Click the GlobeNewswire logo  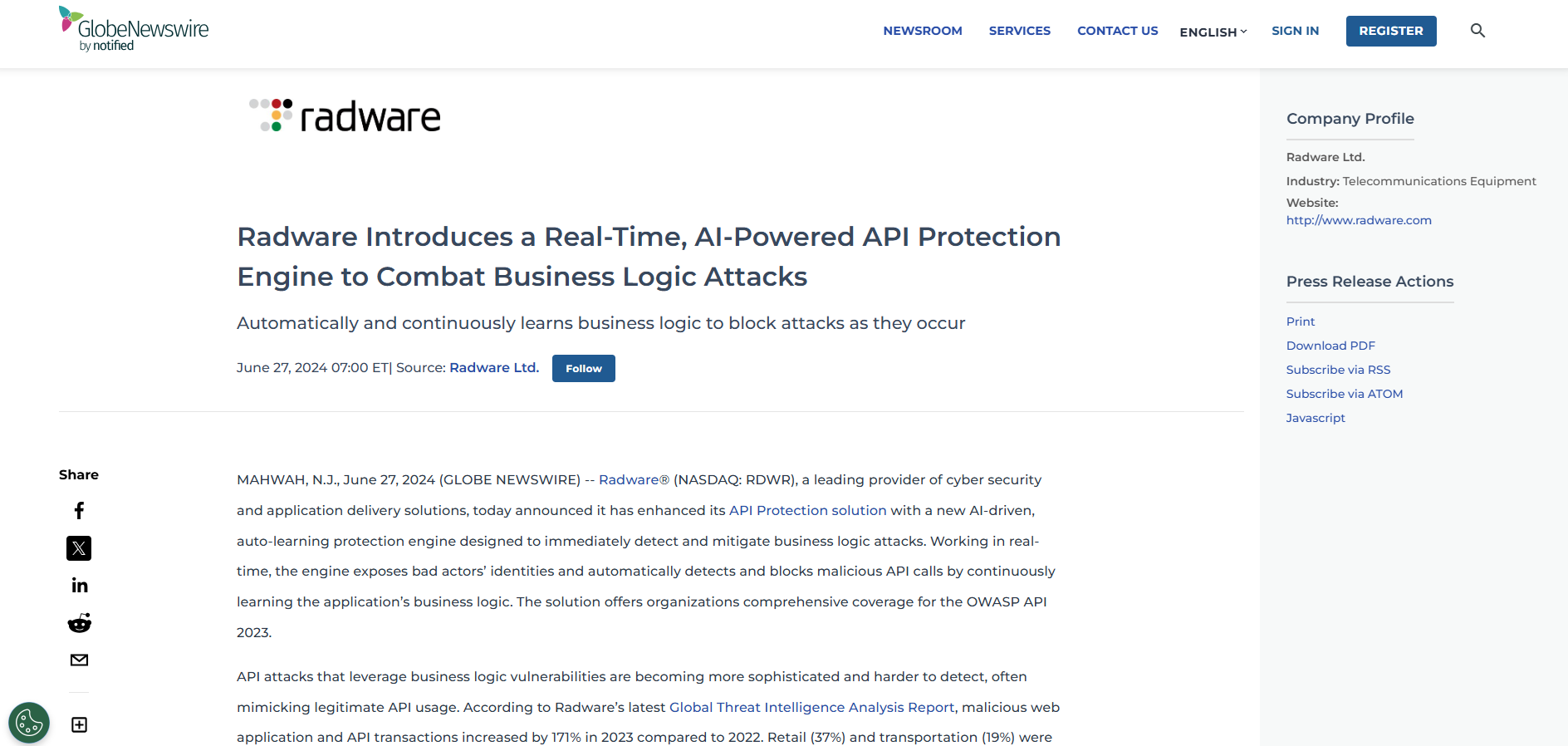coord(134,30)
